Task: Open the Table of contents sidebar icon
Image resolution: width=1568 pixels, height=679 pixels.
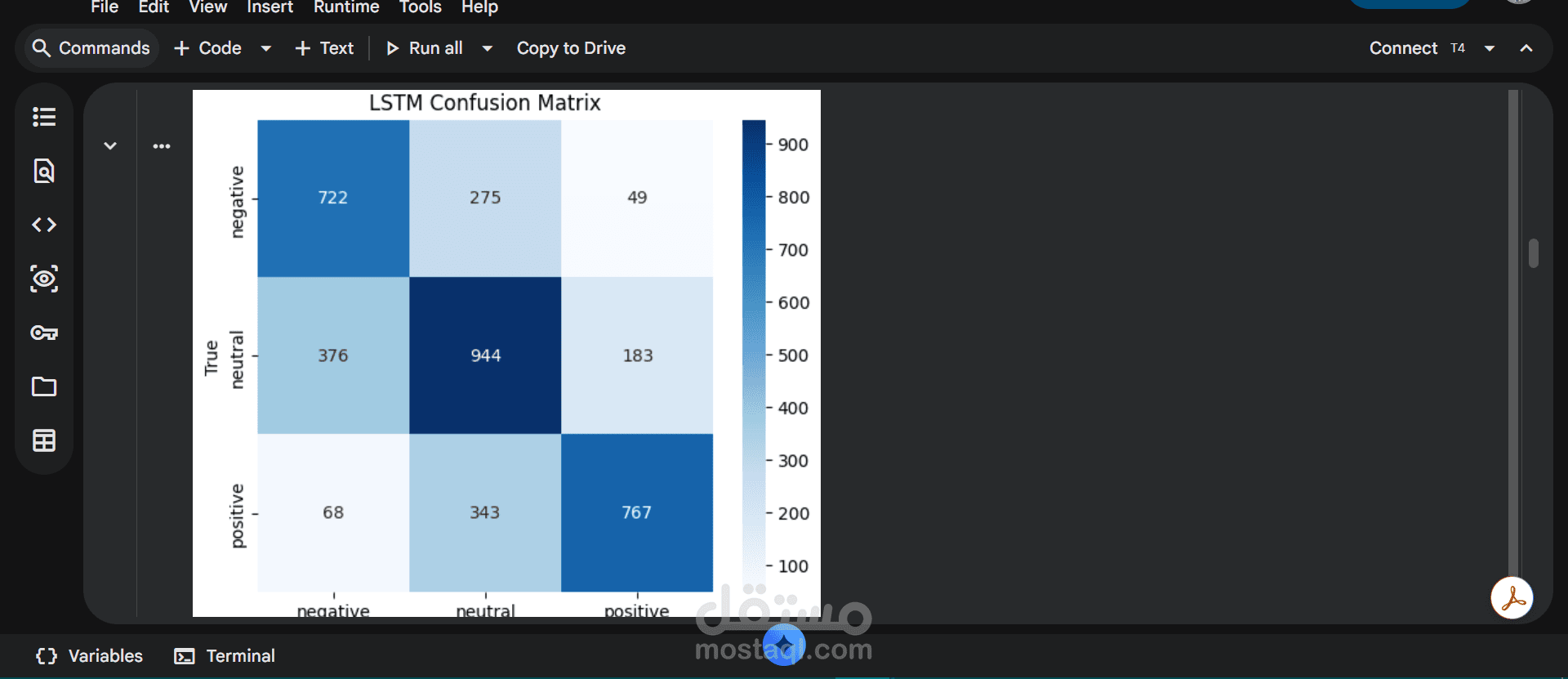Action: (44, 117)
